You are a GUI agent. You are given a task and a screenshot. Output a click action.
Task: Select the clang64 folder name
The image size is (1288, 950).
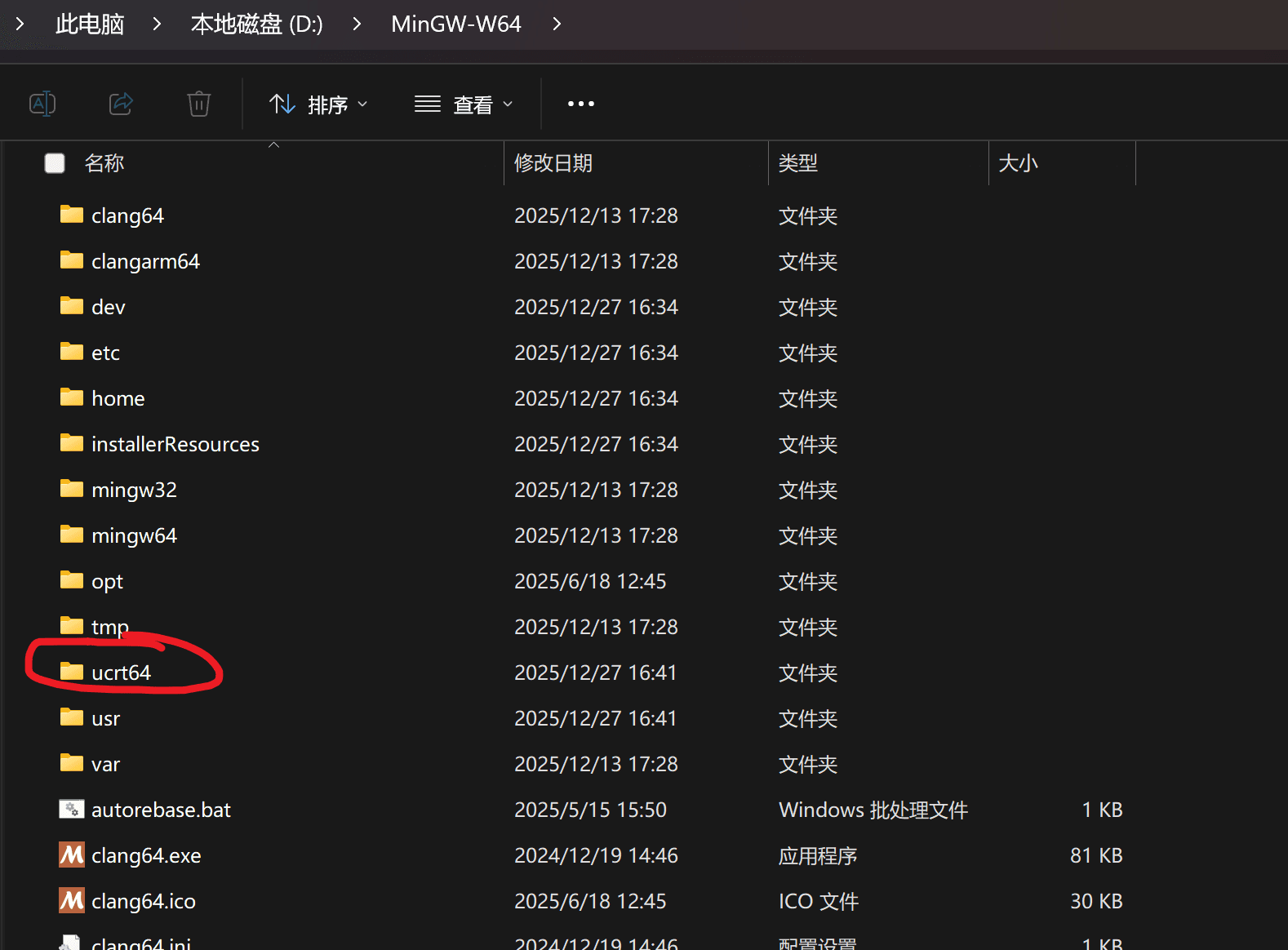(x=128, y=215)
